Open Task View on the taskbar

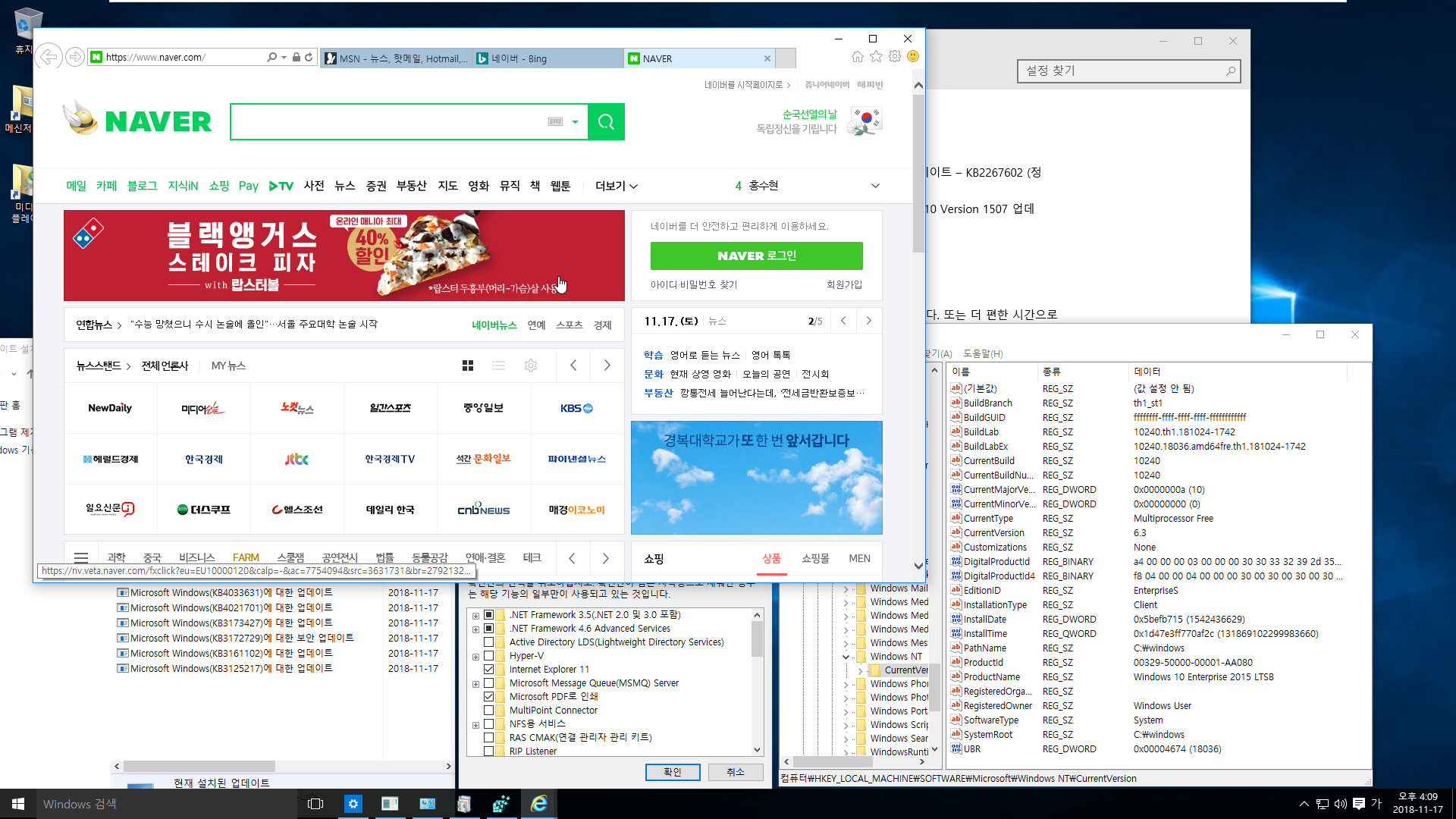pos(315,804)
